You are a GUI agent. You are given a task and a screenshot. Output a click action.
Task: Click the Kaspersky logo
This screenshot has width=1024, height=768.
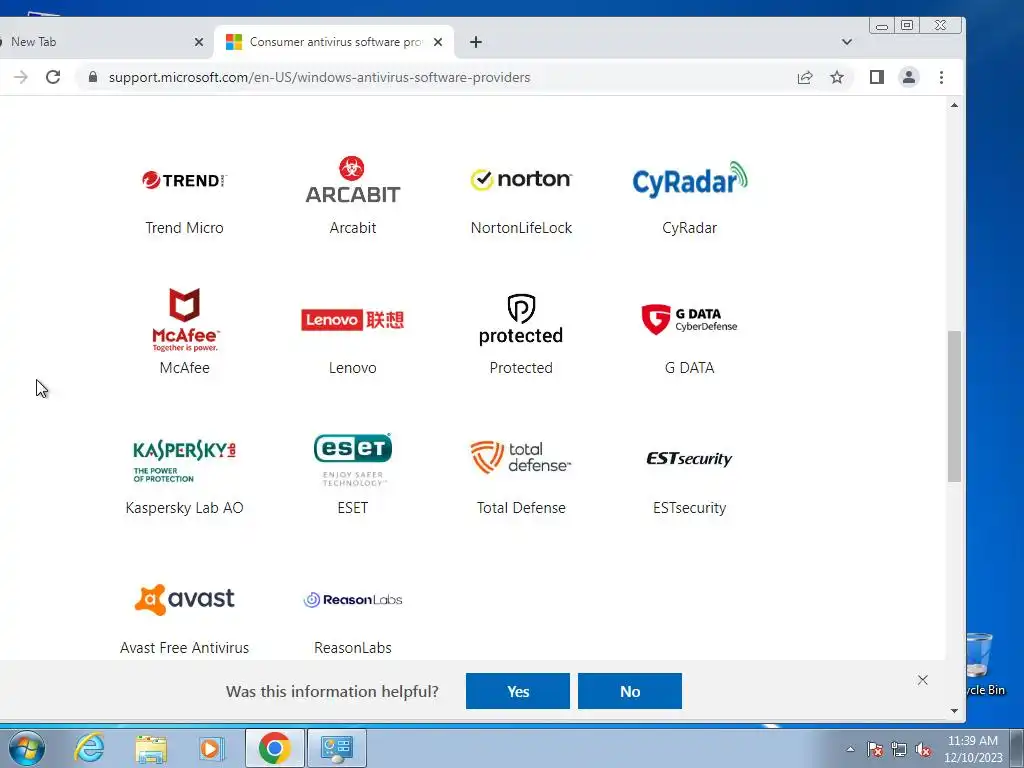click(x=184, y=460)
